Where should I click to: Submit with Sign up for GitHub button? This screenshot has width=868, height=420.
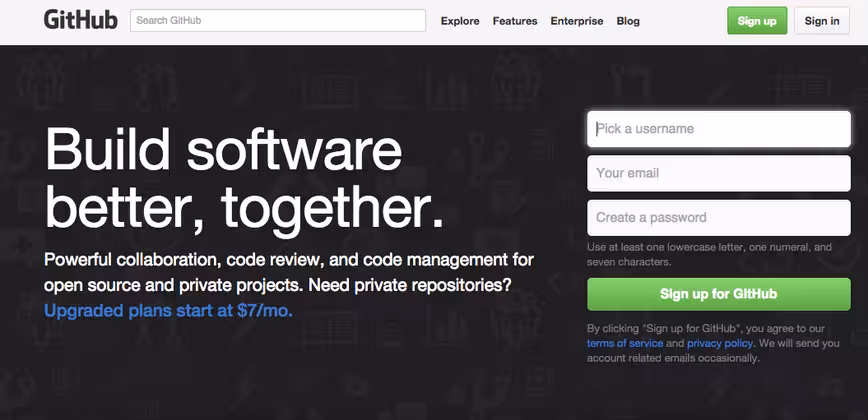point(719,294)
